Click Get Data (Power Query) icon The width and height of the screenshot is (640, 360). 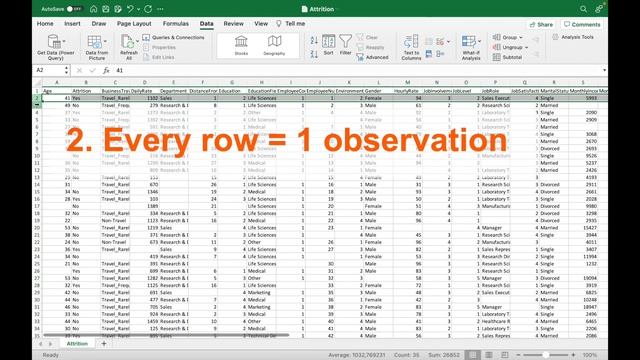tap(54, 41)
